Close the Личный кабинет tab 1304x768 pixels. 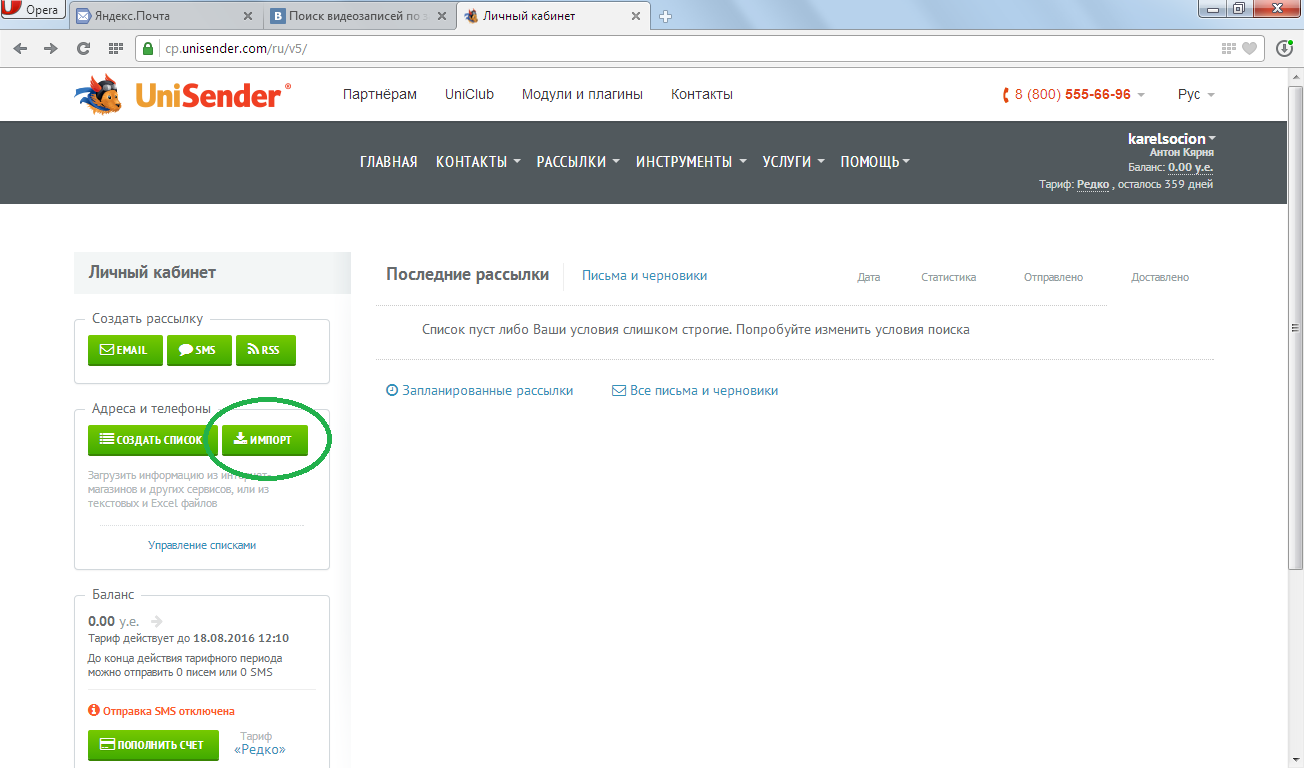[x=638, y=16]
